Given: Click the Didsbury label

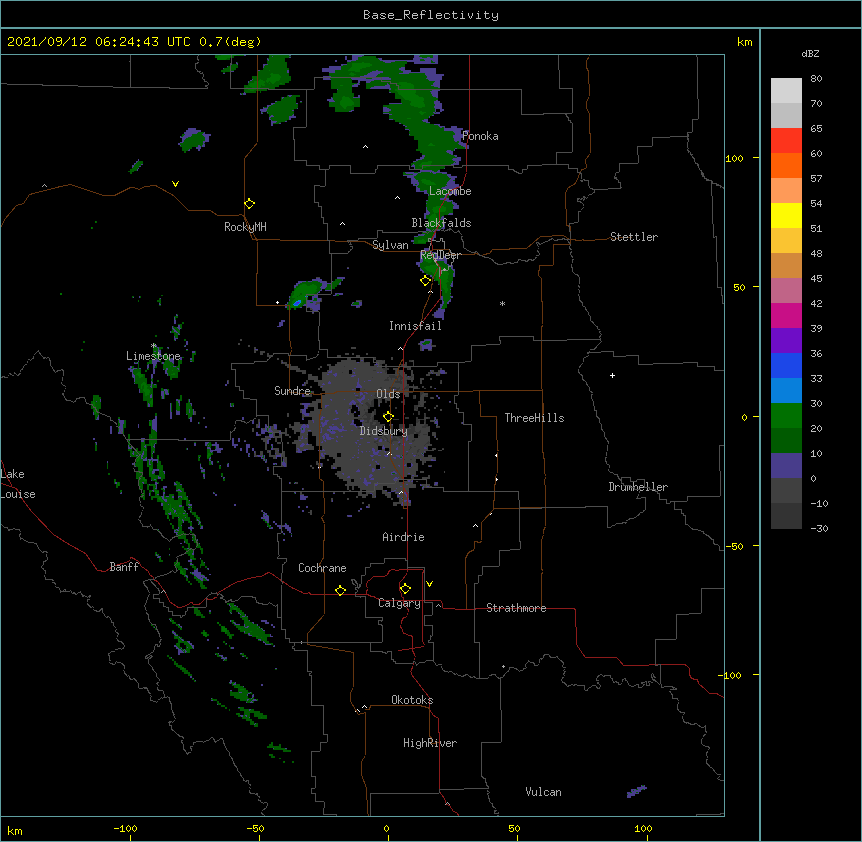Looking at the screenshot, I should 384,431.
